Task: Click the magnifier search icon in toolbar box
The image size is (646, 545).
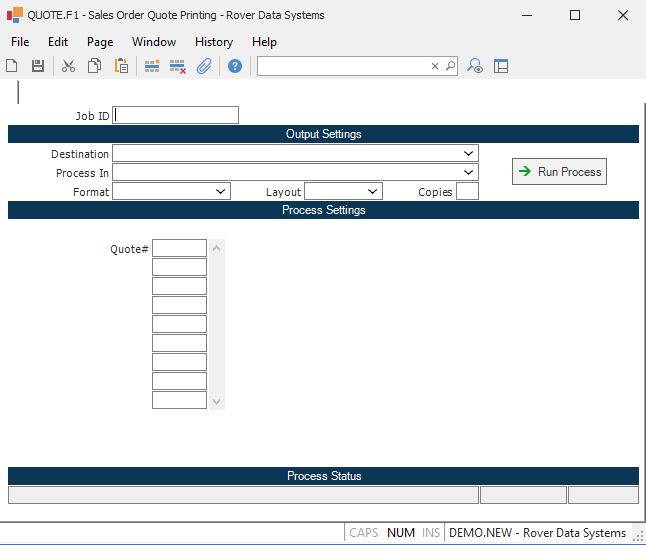Action: click(x=450, y=66)
